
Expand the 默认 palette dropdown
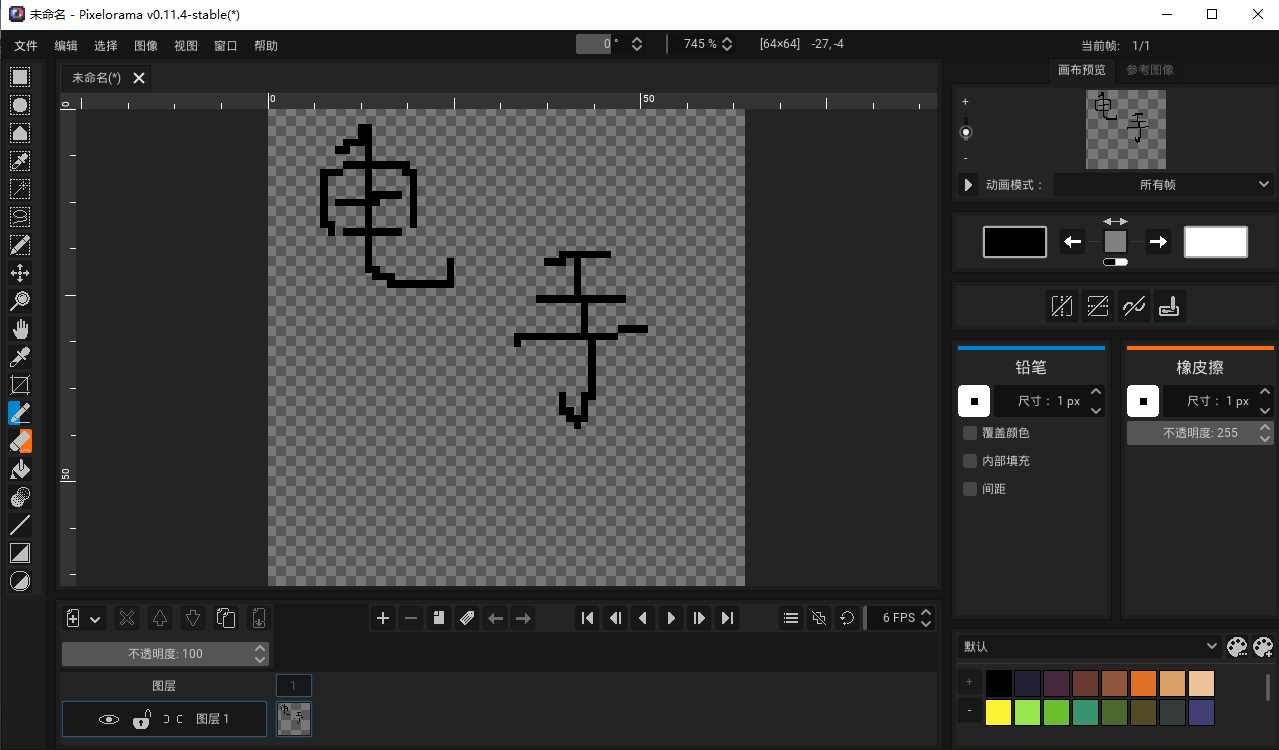(x=1089, y=647)
